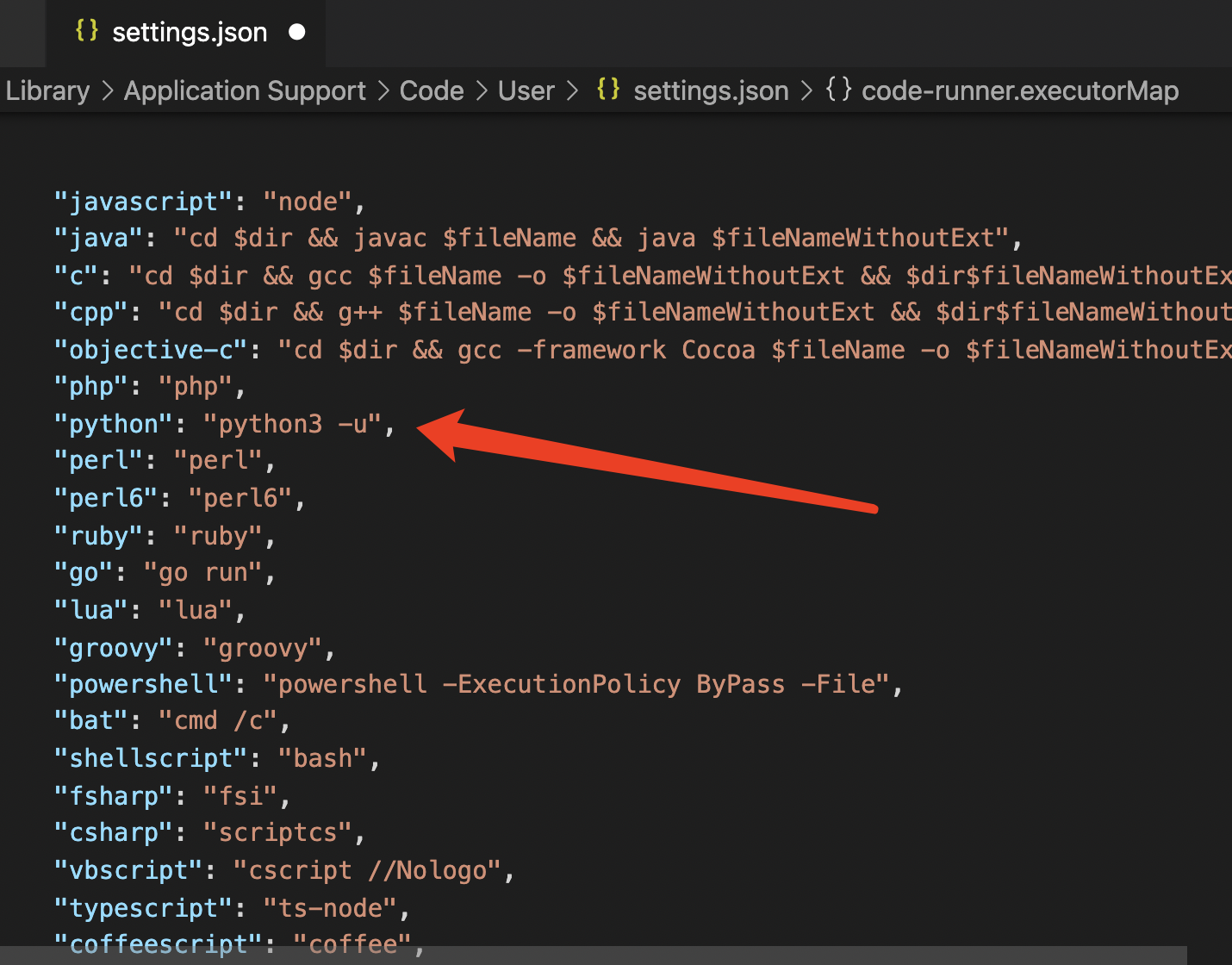Click JSON icon before settings.json breadcrumb

pos(608,89)
